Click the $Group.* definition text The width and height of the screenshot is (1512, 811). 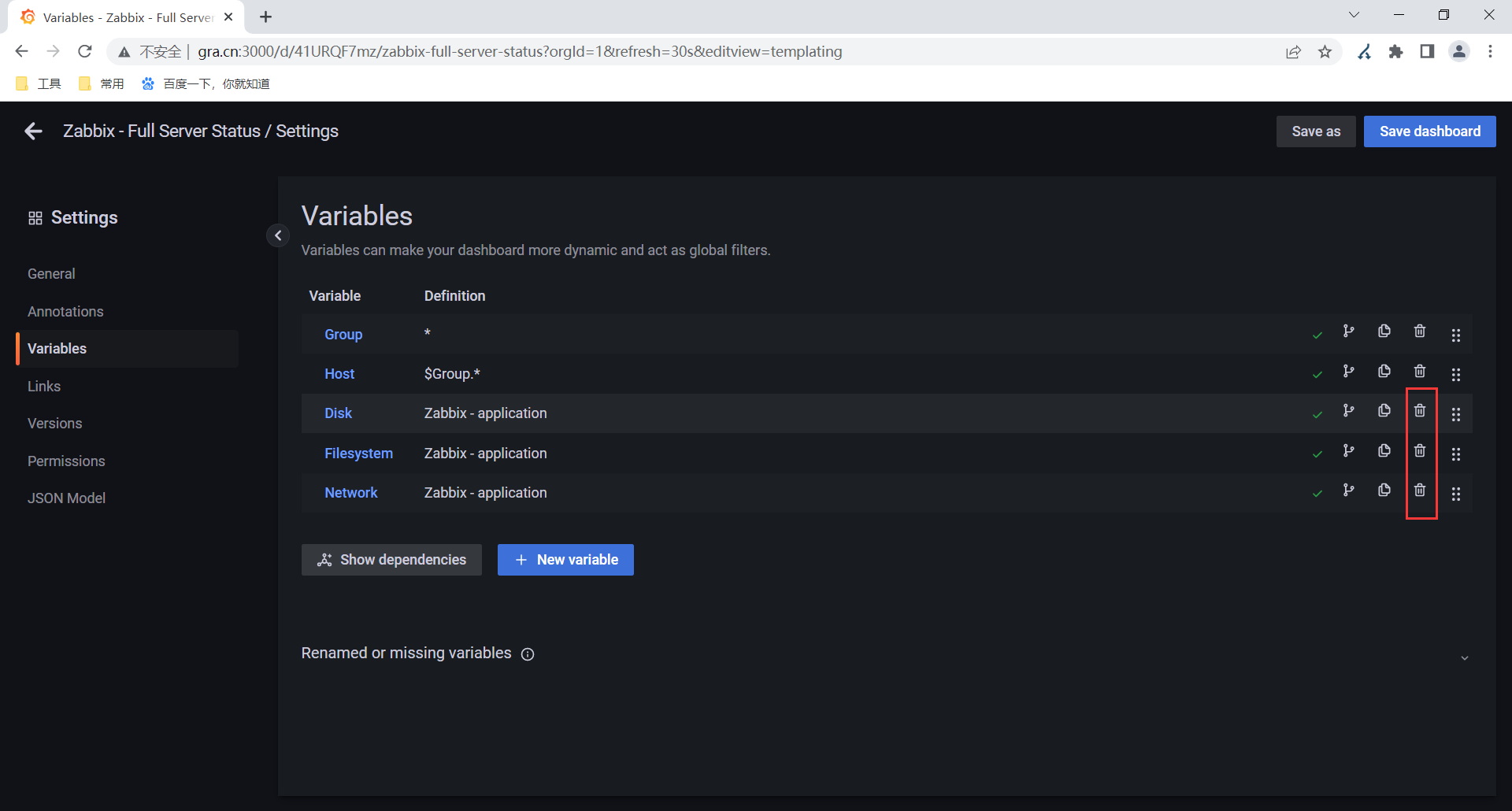pyautogui.click(x=452, y=374)
